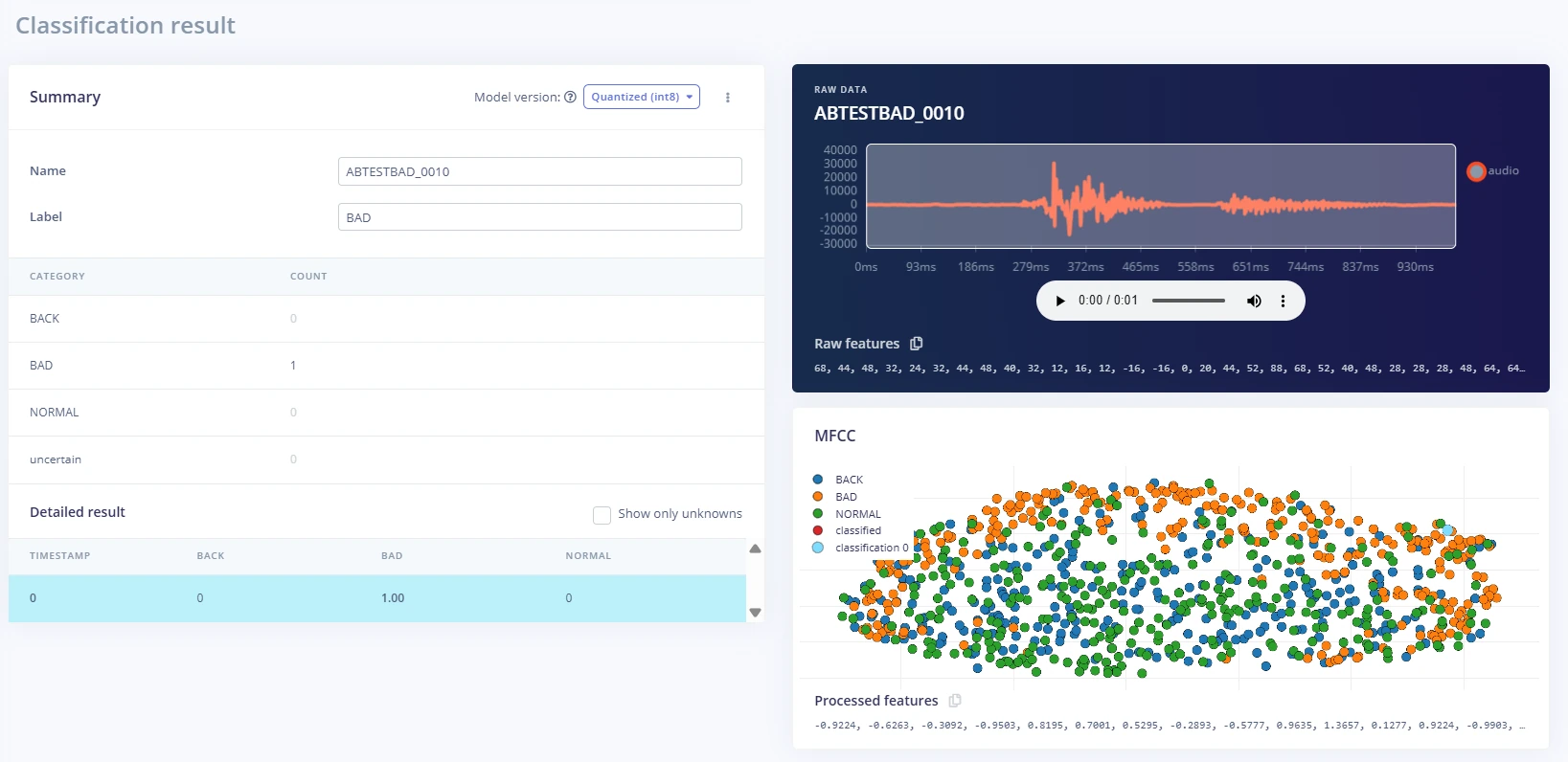
Task: Open the Quantized (int8) model version dropdown
Action: (642, 97)
